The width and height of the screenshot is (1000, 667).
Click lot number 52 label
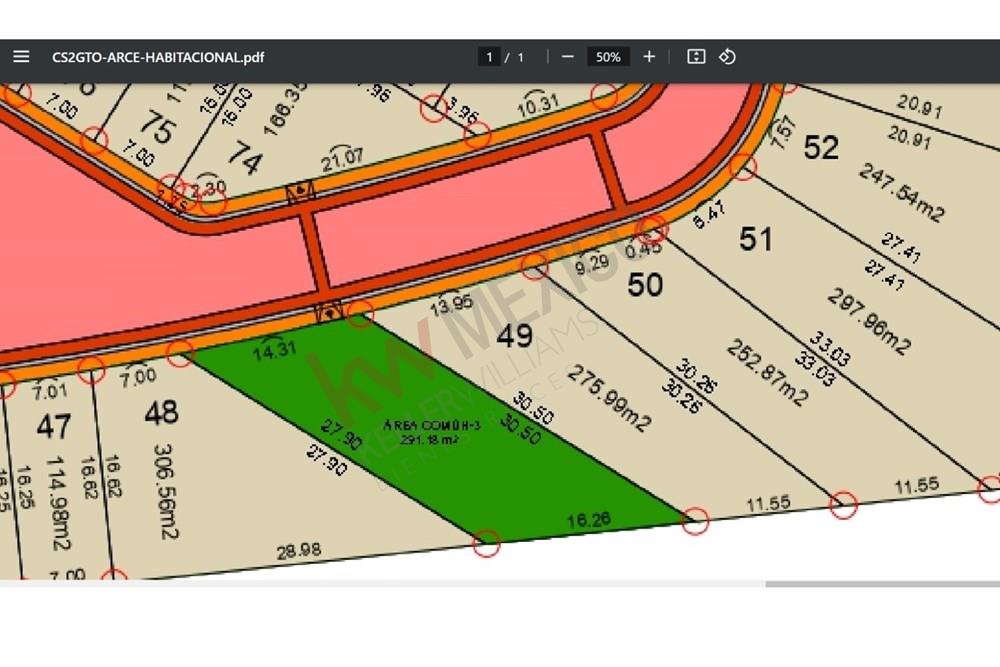point(821,147)
